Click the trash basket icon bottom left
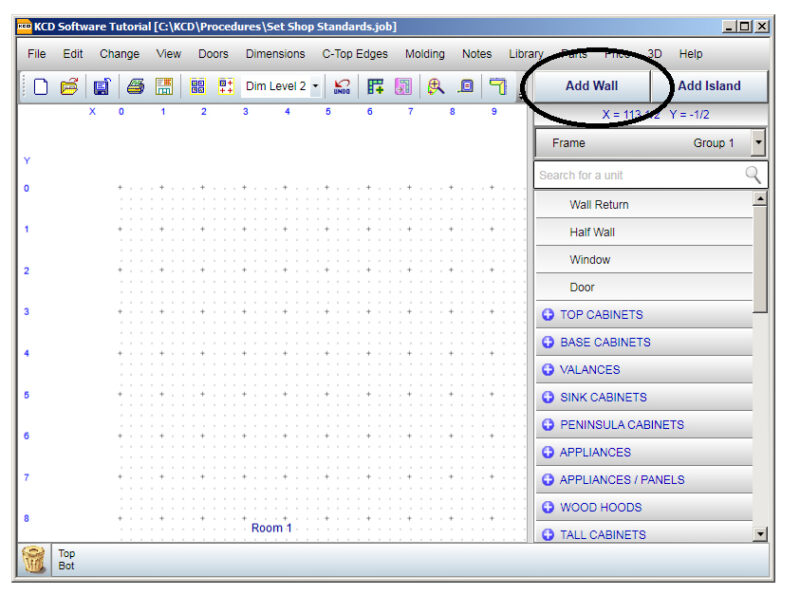800x595 pixels. (32, 561)
